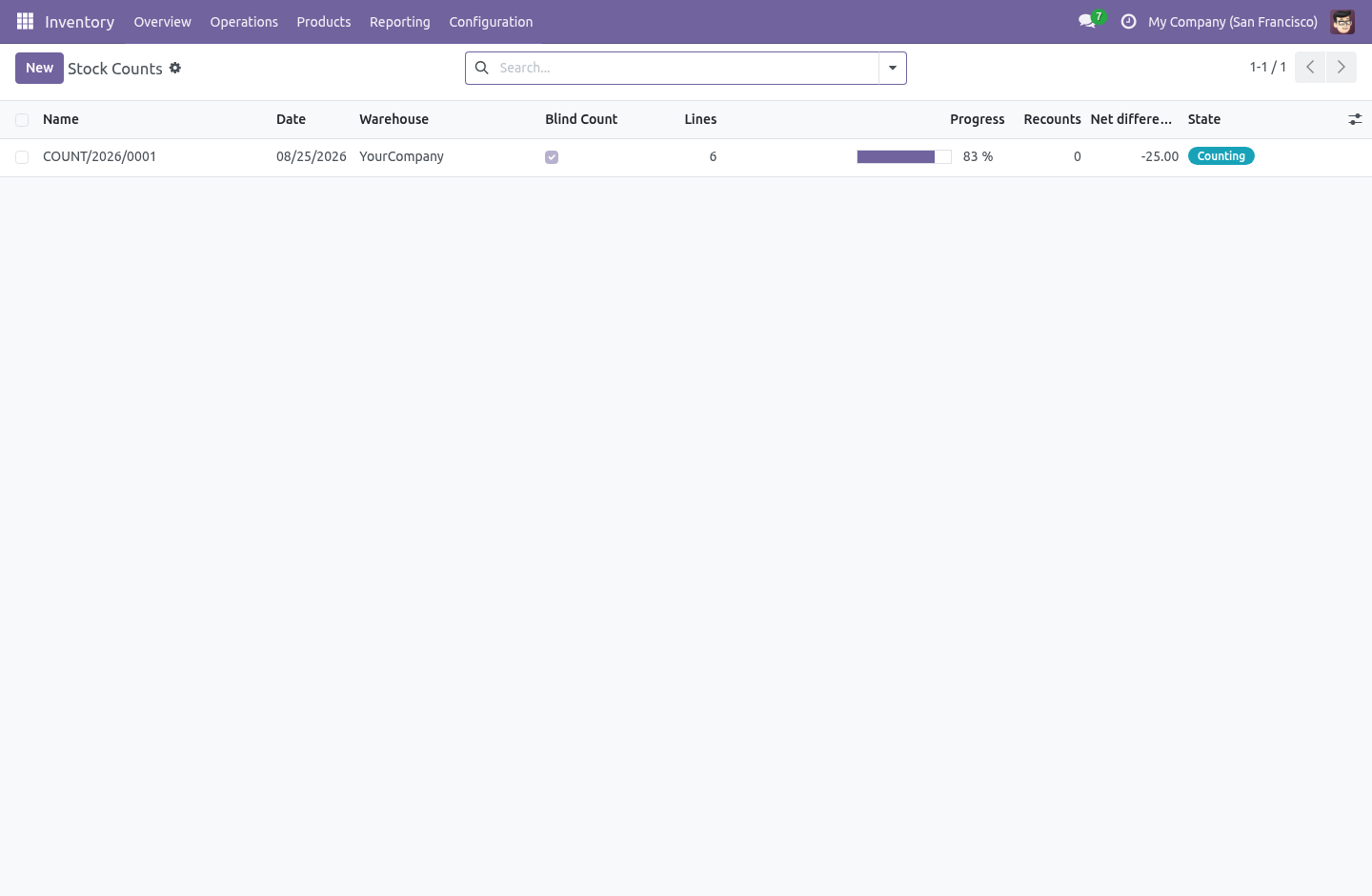Image resolution: width=1372 pixels, height=896 pixels.
Task: Click the 83% progress bar
Action: [904, 156]
